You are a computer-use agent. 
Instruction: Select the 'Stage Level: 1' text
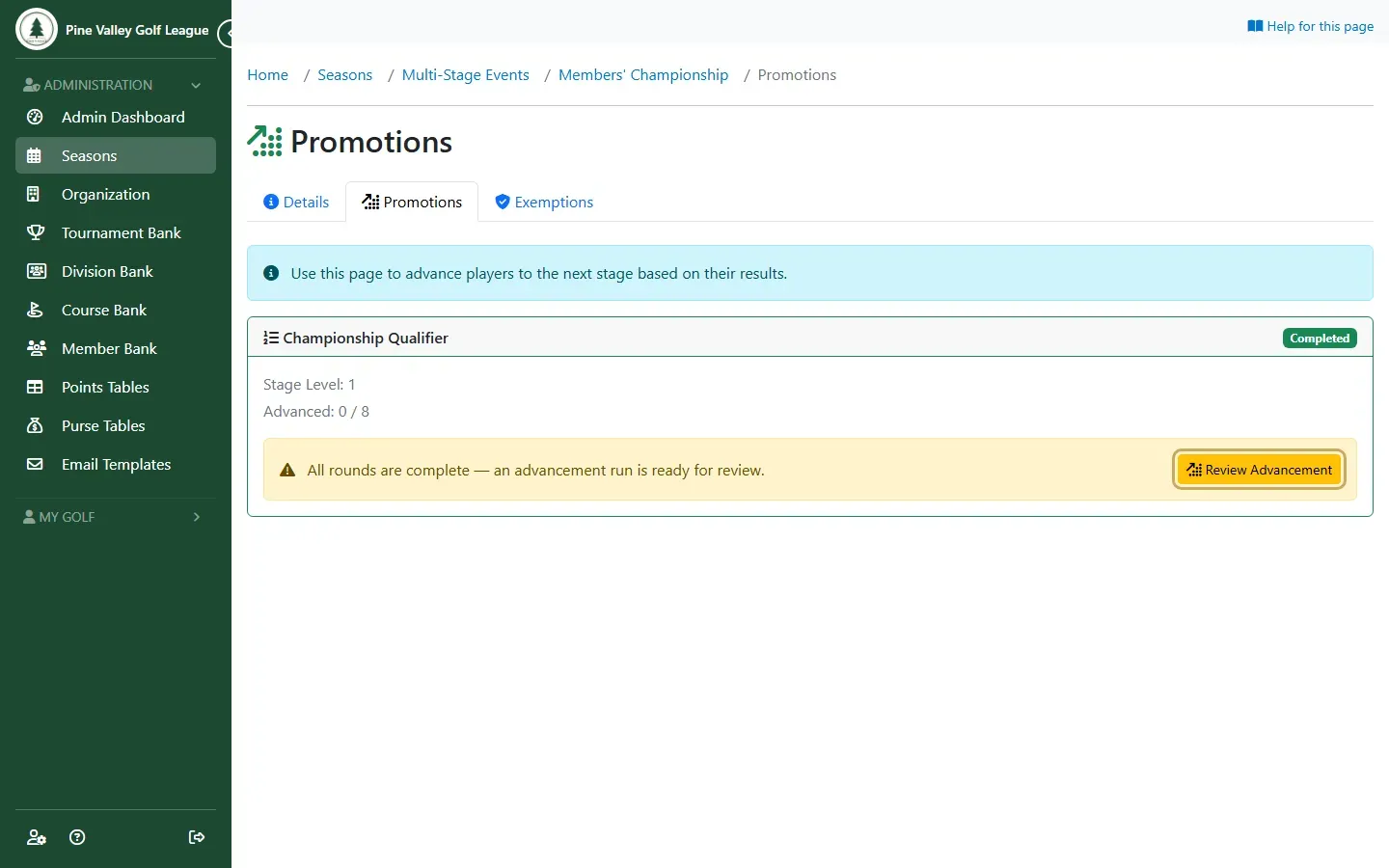tap(309, 385)
